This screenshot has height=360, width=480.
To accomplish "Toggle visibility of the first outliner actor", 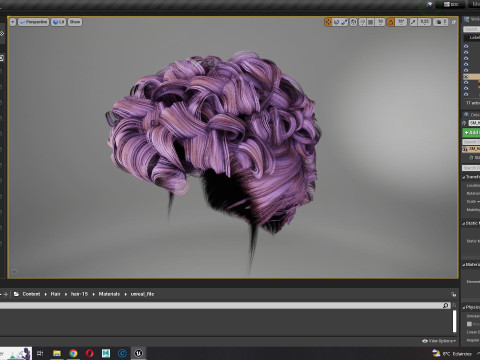I will coord(466,46).
